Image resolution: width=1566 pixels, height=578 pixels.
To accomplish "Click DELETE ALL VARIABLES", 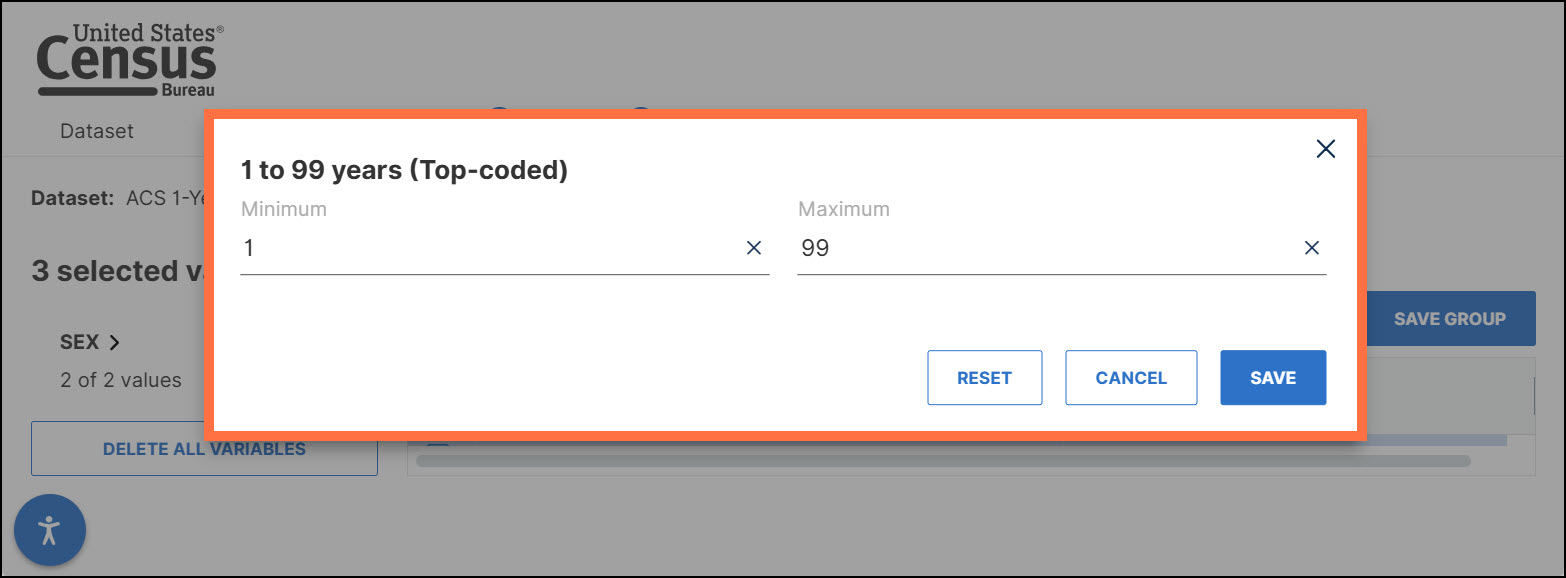I will tap(204, 449).
